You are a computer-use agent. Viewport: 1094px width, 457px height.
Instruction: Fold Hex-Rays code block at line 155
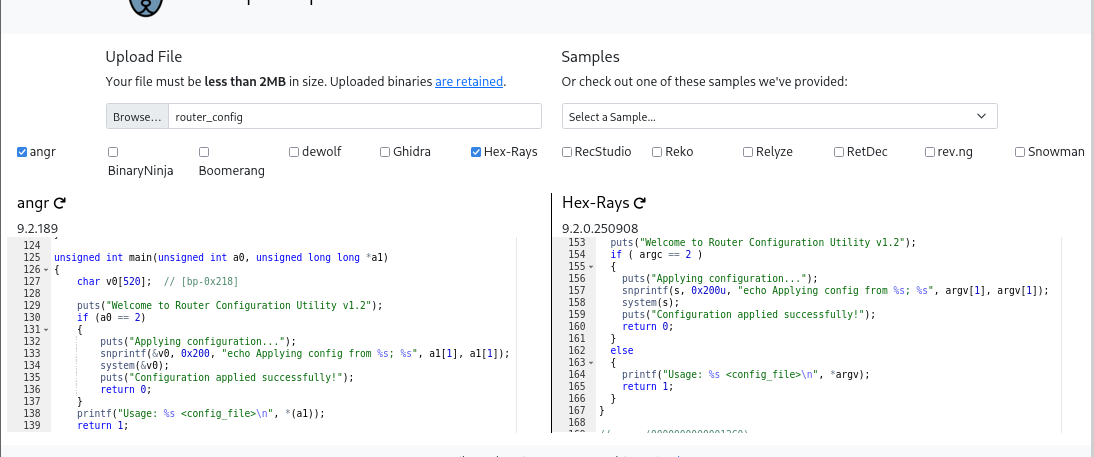tap(592, 267)
